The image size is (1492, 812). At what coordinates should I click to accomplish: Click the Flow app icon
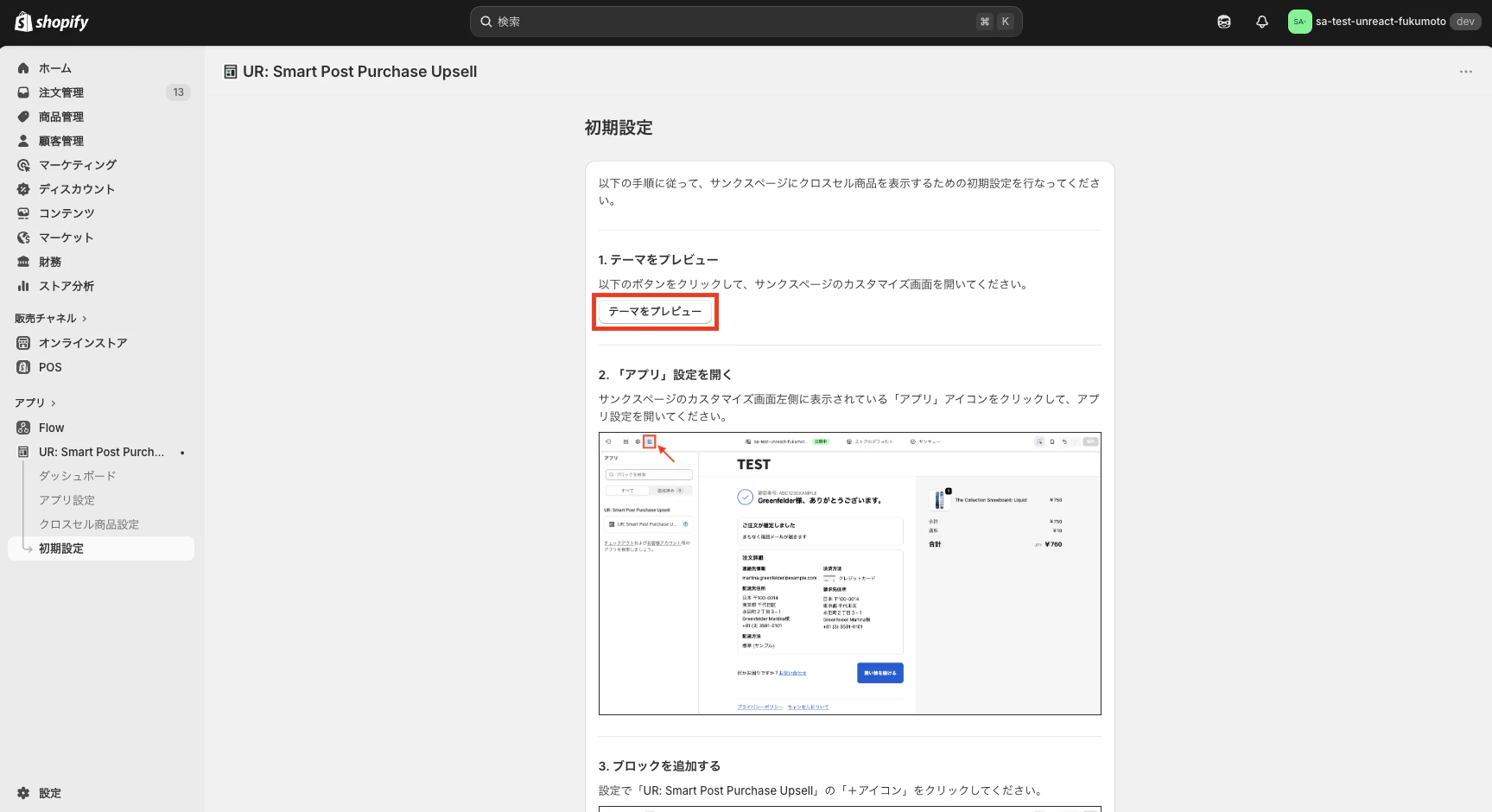coord(23,428)
